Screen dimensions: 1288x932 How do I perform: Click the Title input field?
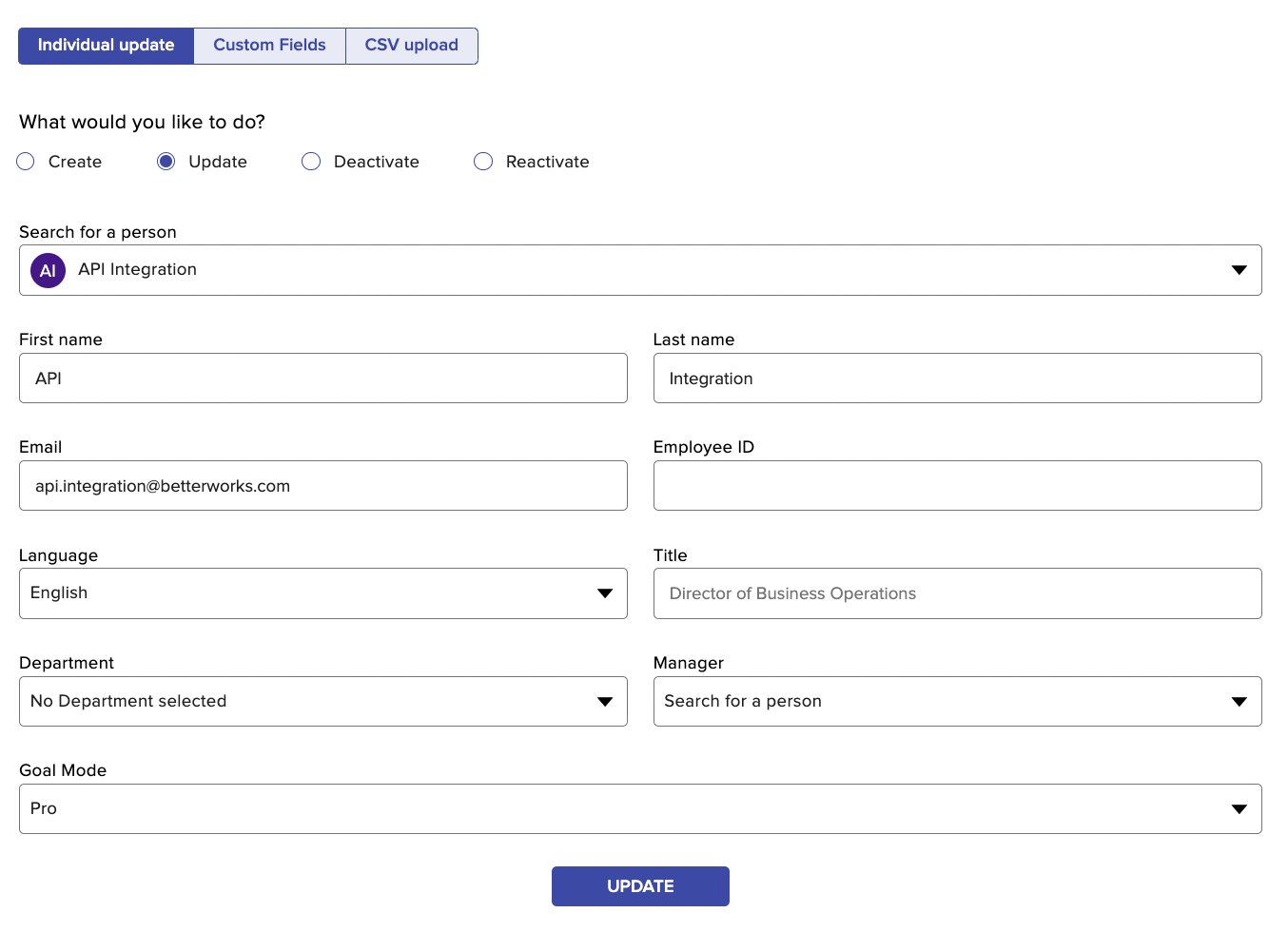(x=957, y=593)
